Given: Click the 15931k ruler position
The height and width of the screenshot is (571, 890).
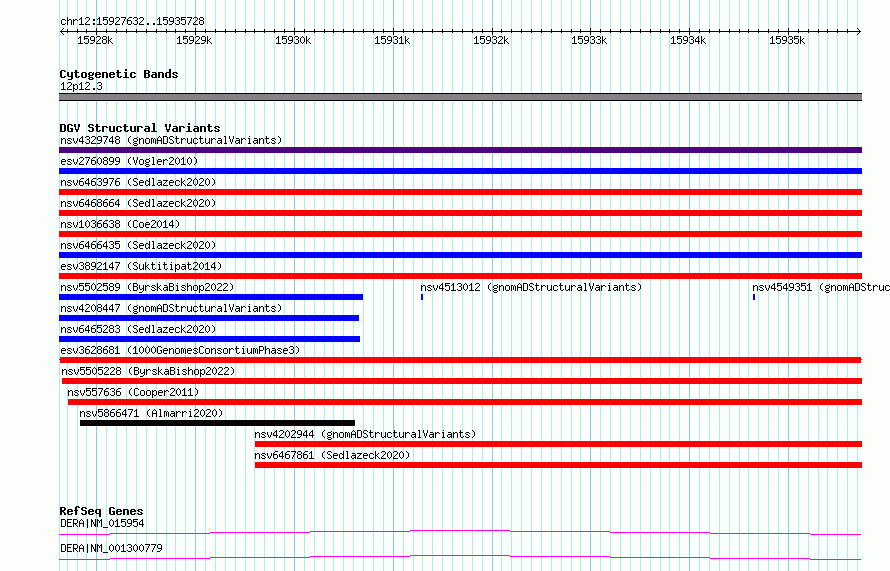Looking at the screenshot, I should [x=392, y=40].
